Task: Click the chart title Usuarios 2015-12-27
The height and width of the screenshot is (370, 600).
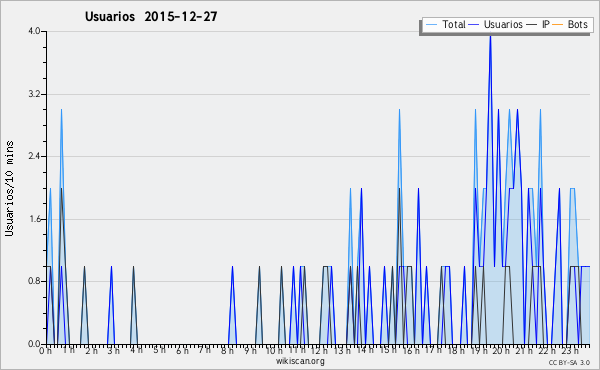Action: (x=151, y=16)
